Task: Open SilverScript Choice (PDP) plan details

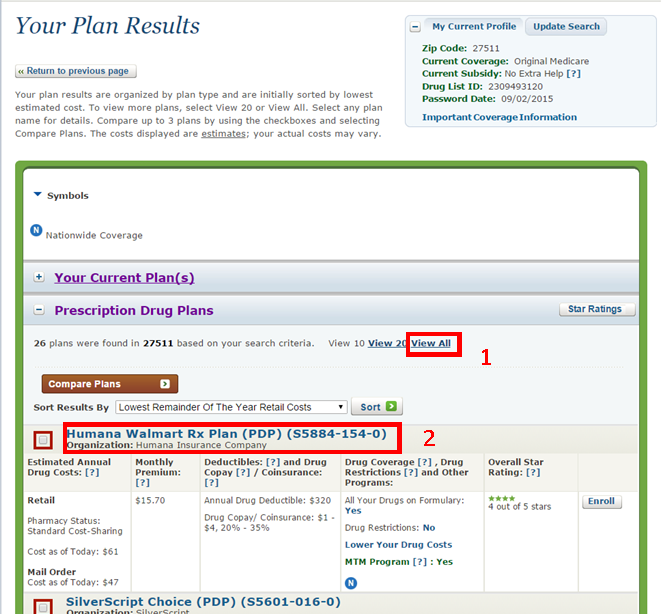Action: click(203, 602)
